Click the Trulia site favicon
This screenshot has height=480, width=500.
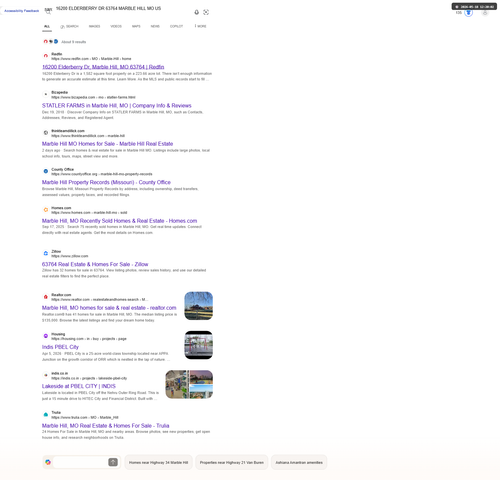tap(46, 414)
